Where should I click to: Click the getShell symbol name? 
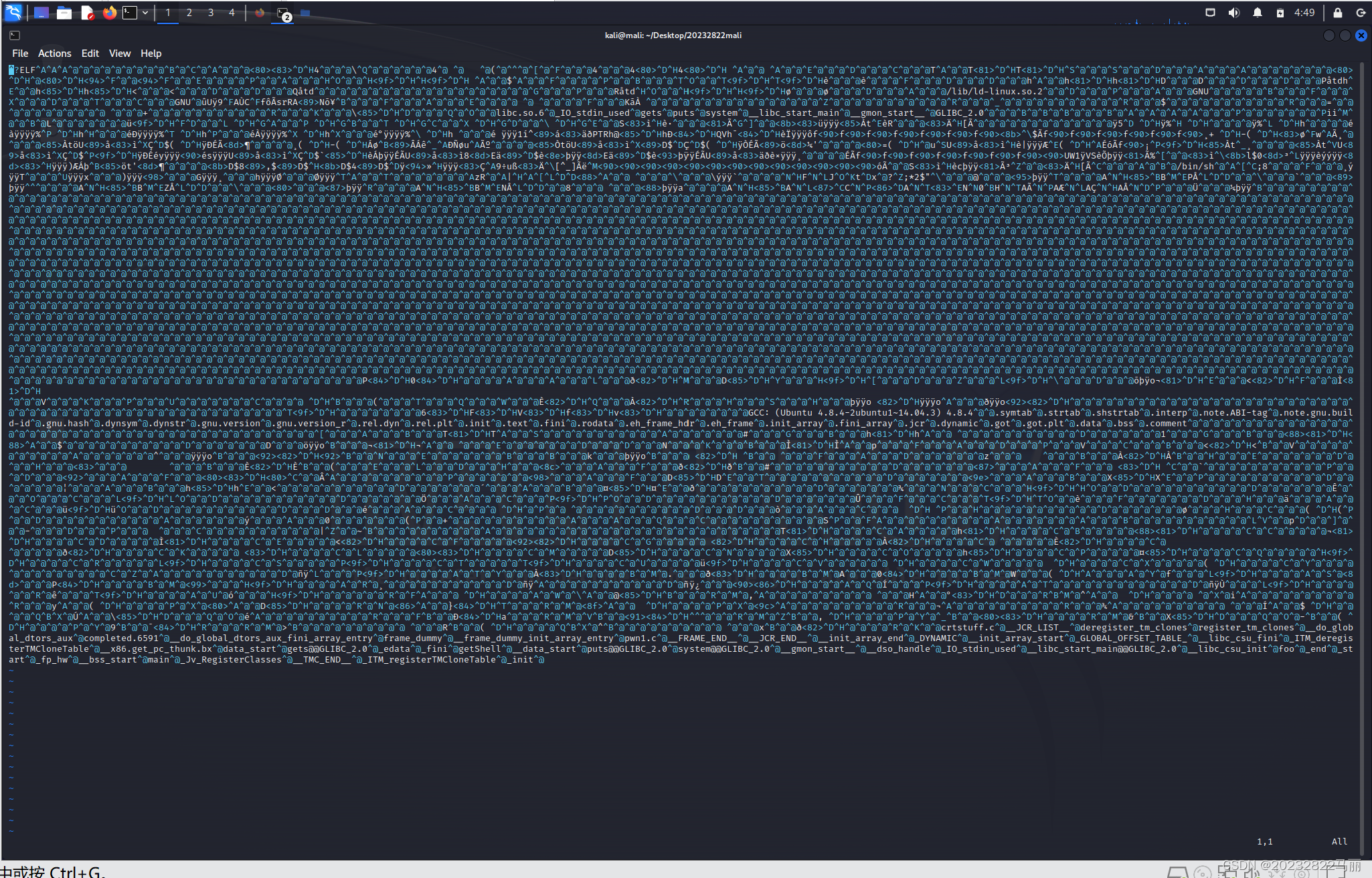click(479, 648)
